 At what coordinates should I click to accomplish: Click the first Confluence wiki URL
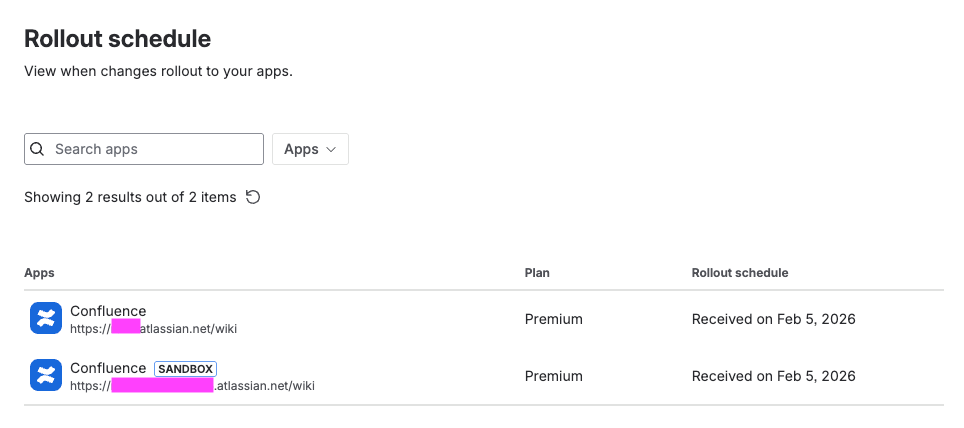click(x=153, y=327)
